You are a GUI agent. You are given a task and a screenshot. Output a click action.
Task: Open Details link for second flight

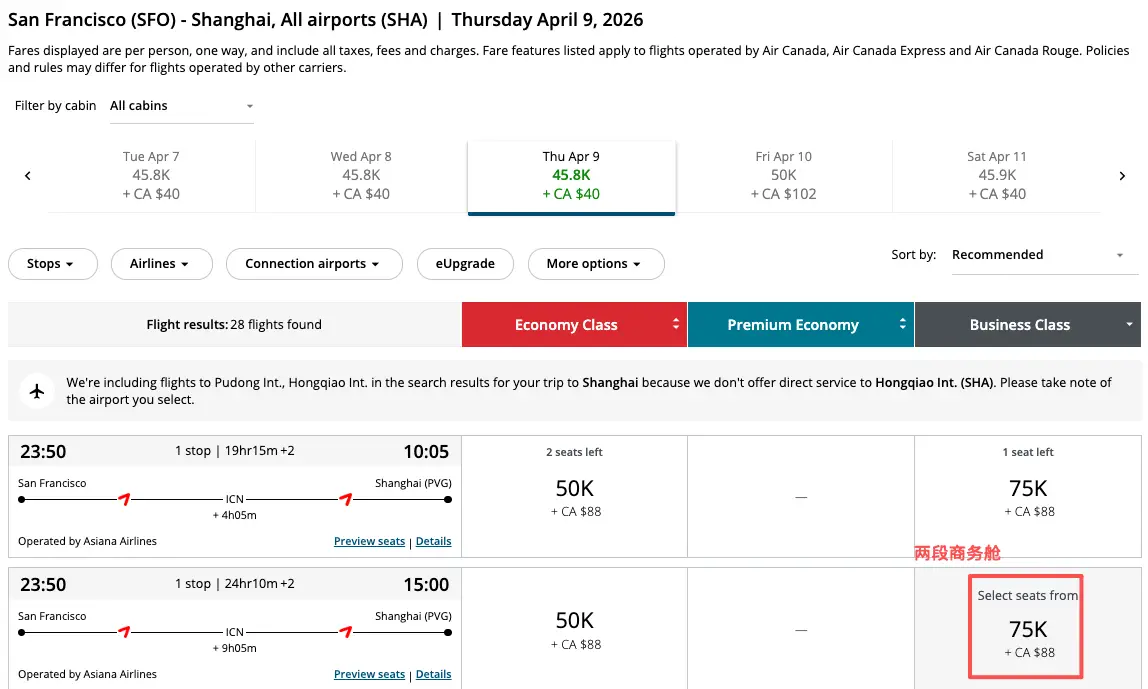[x=433, y=674]
